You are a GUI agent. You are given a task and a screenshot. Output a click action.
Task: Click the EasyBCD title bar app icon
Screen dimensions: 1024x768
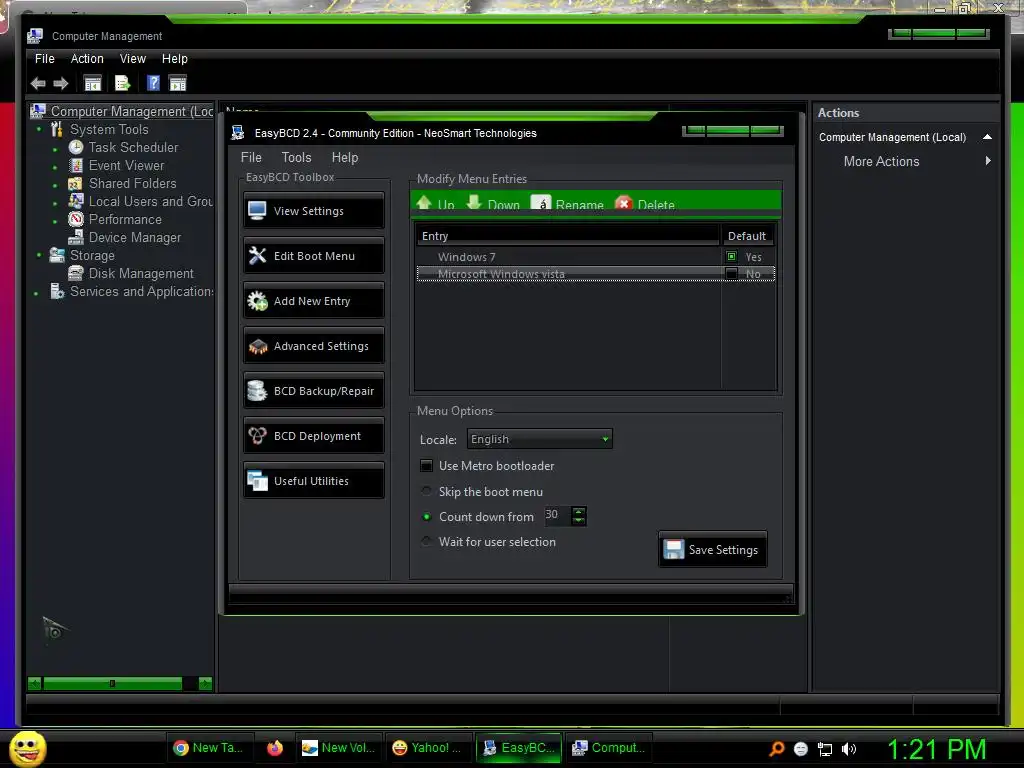point(238,133)
